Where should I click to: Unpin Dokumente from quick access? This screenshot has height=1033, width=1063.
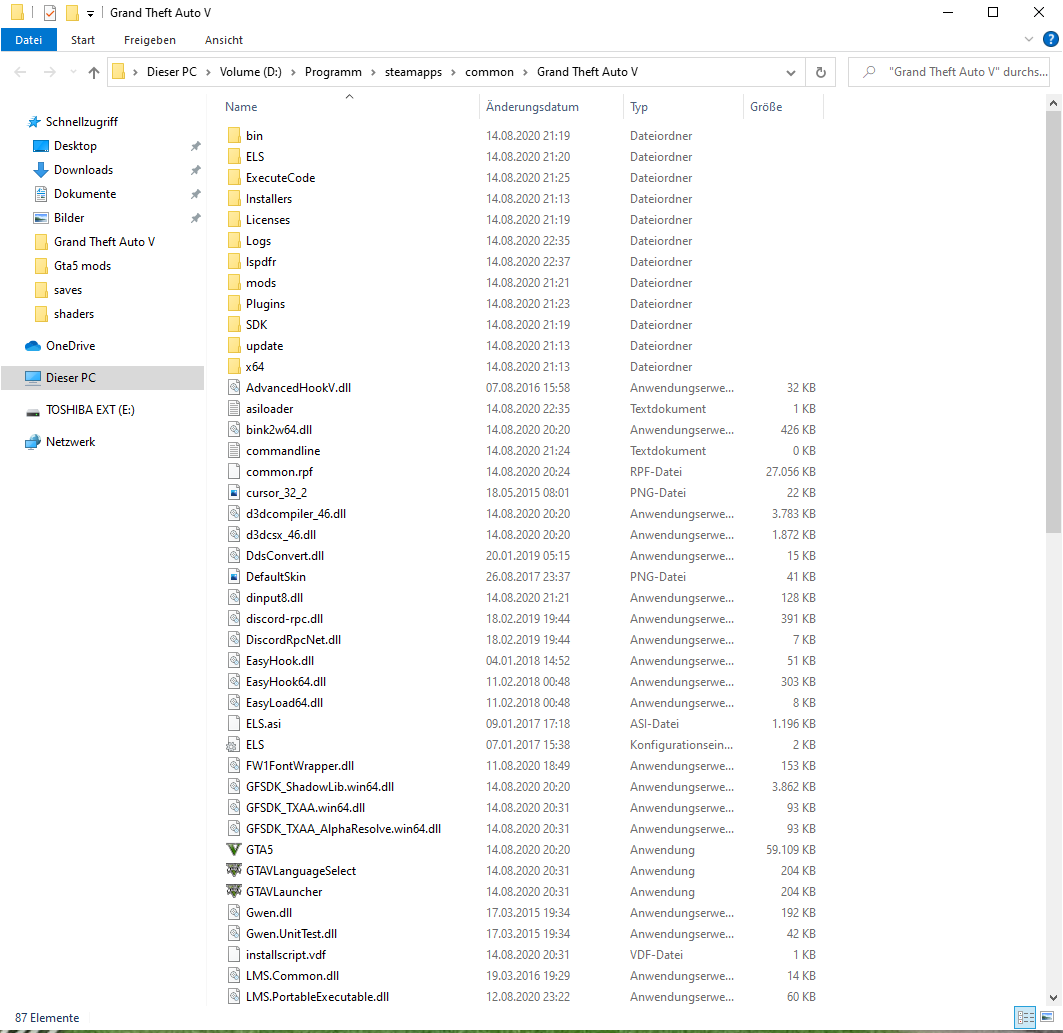(x=195, y=194)
